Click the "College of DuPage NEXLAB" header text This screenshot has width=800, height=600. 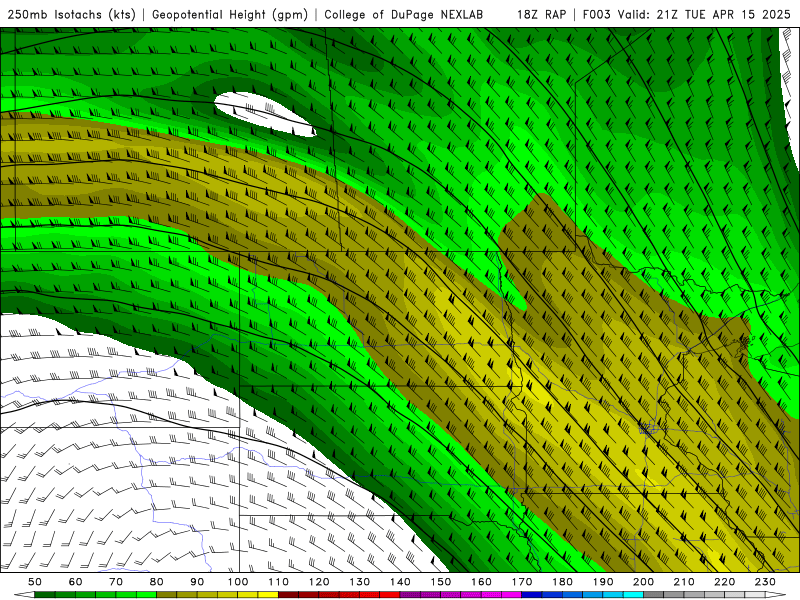tap(403, 14)
